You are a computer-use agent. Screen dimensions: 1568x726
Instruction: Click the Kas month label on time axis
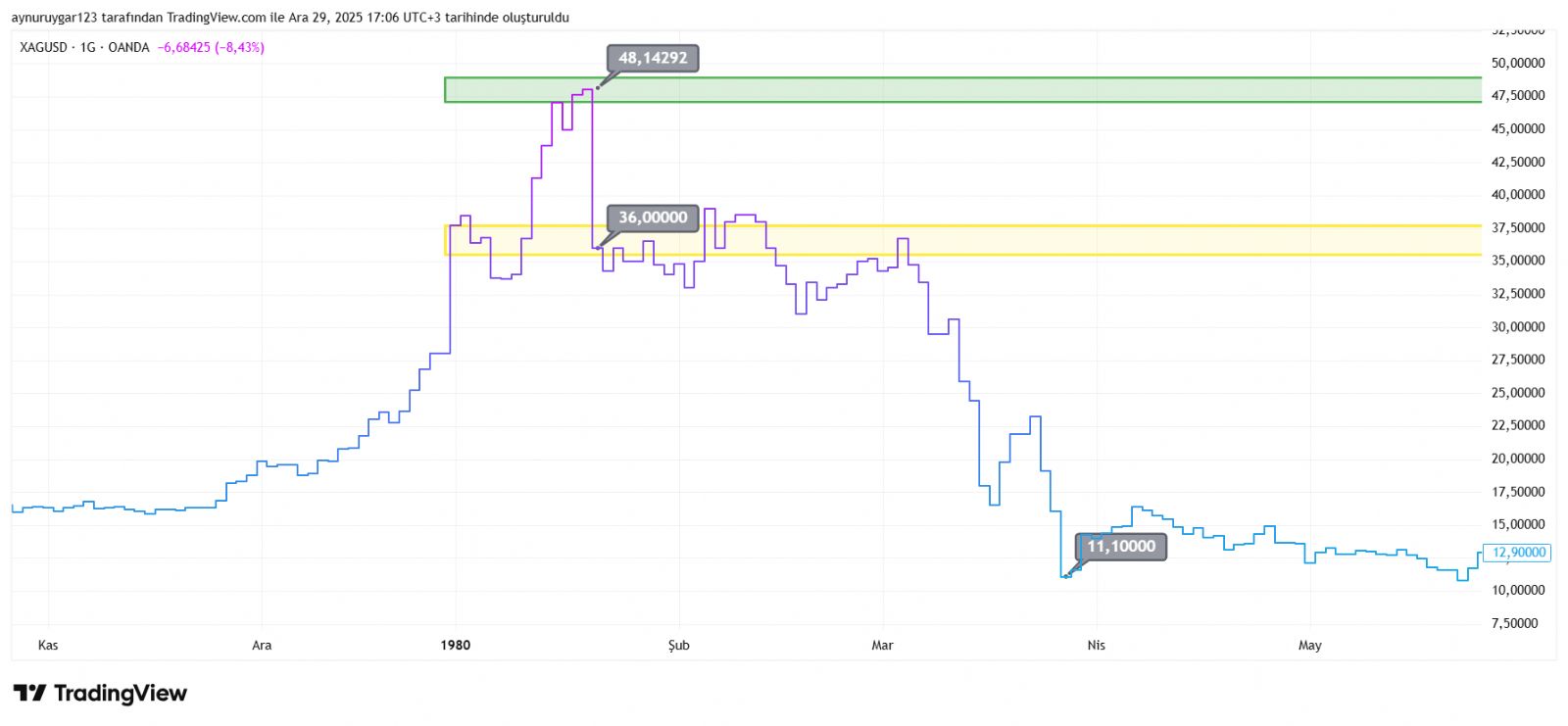pyautogui.click(x=48, y=646)
